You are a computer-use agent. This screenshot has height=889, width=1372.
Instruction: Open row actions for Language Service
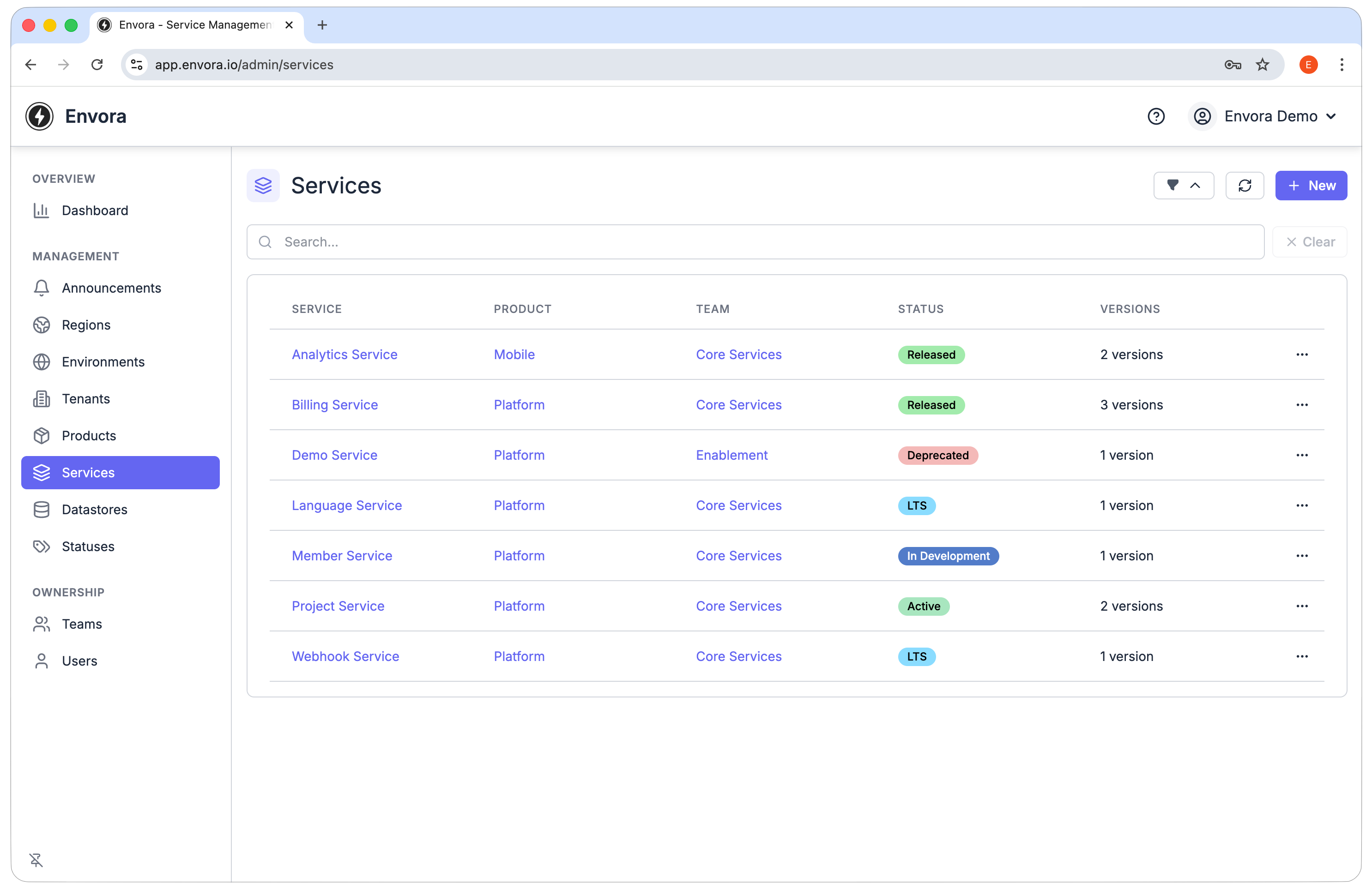point(1302,505)
